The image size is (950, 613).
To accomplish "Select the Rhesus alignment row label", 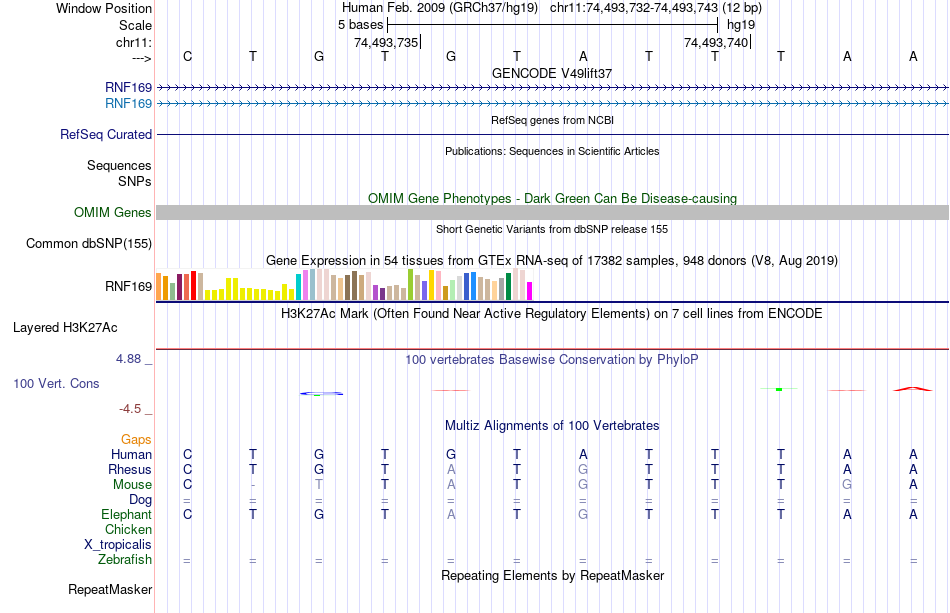I will point(130,469).
